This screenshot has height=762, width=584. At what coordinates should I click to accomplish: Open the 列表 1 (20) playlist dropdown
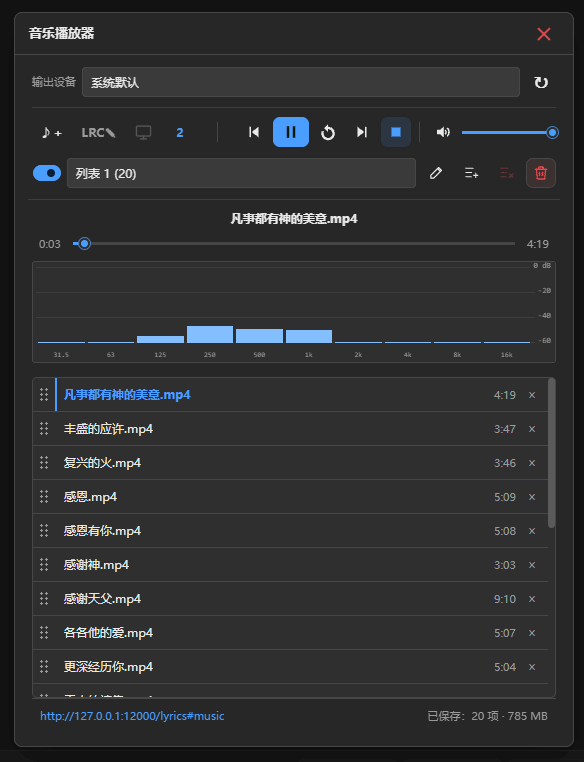241,173
